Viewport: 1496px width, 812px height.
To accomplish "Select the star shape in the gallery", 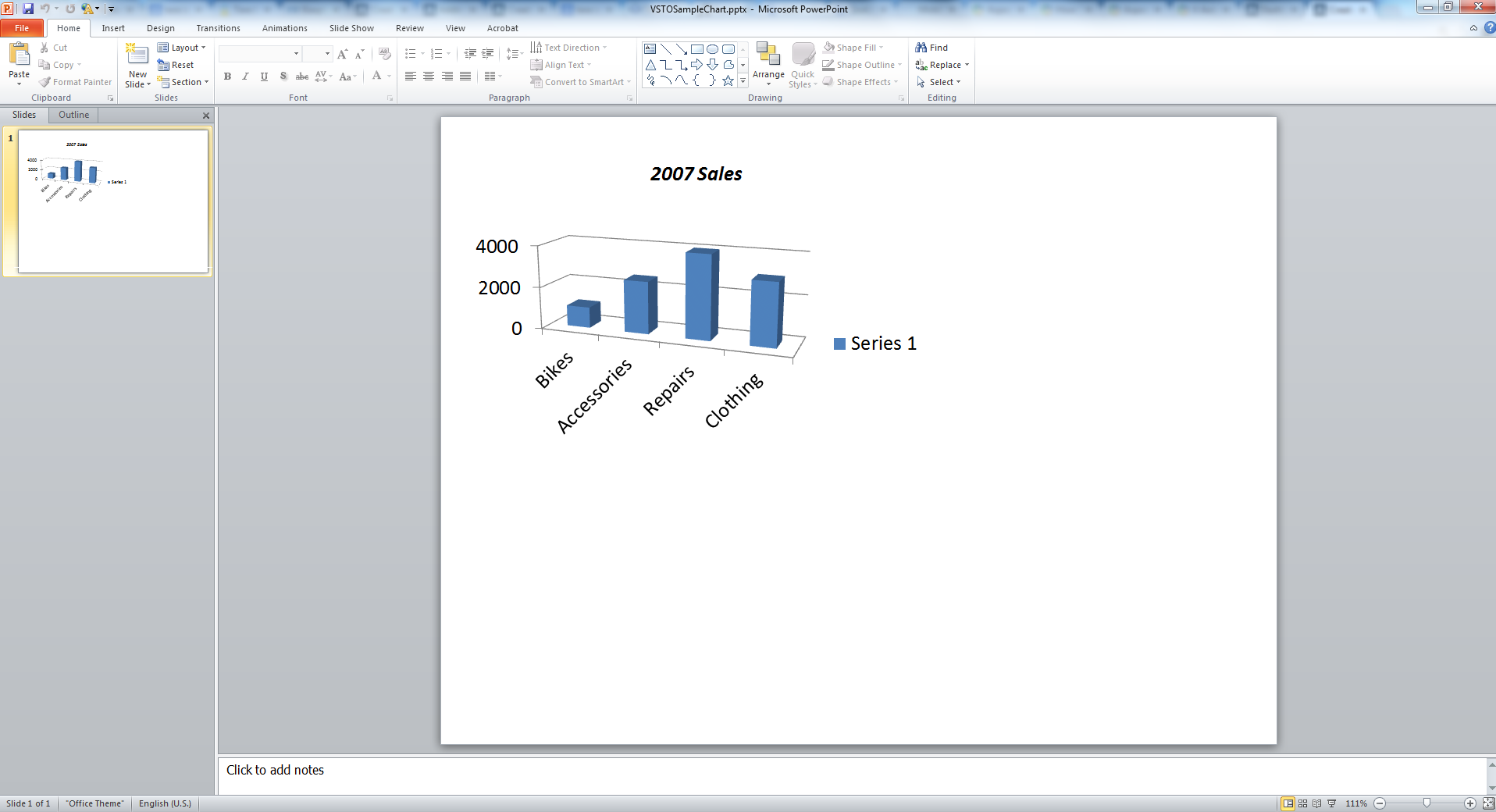I will pyautogui.click(x=728, y=80).
